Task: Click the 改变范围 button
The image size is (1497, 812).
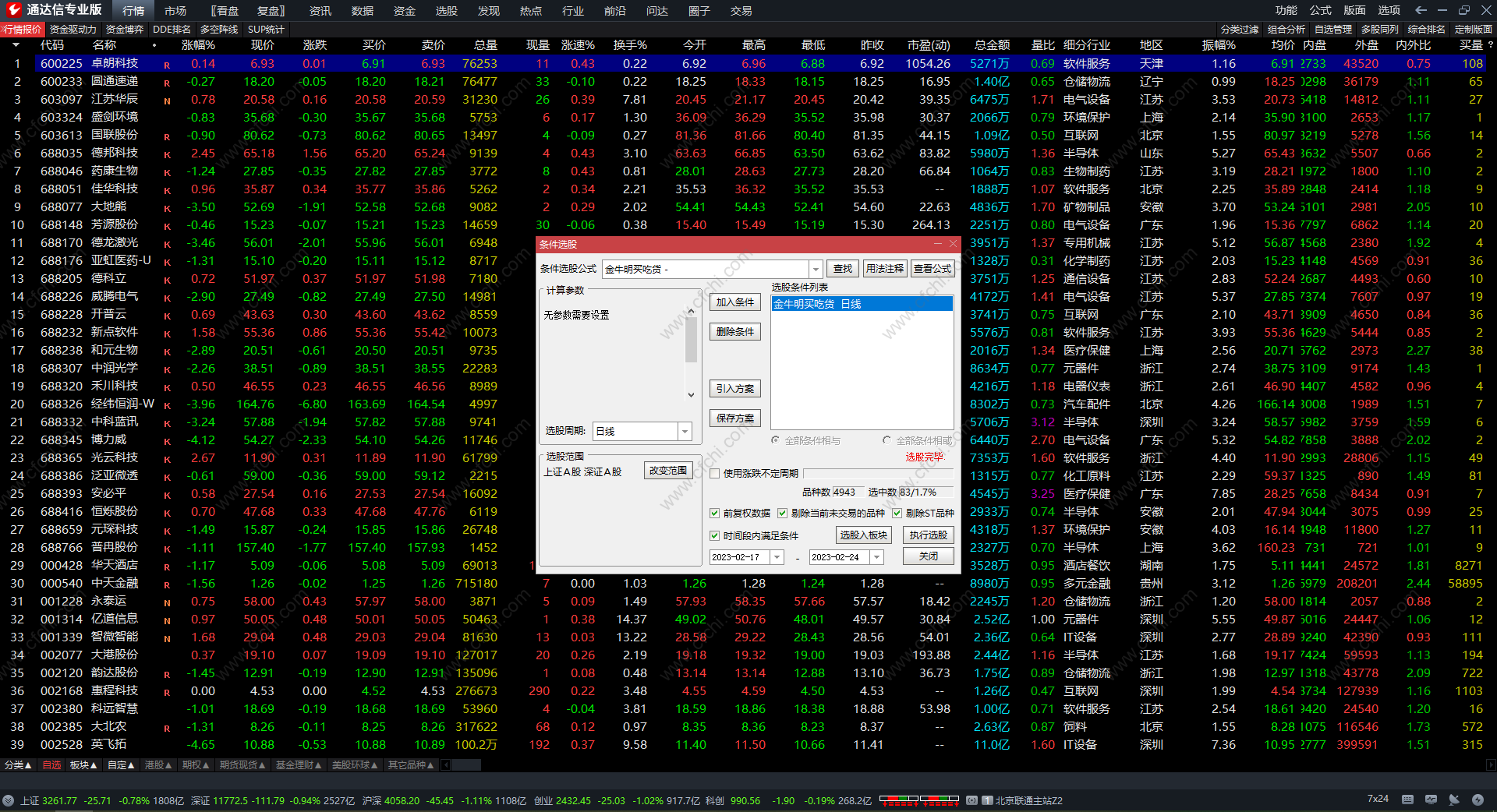Action: [668, 471]
